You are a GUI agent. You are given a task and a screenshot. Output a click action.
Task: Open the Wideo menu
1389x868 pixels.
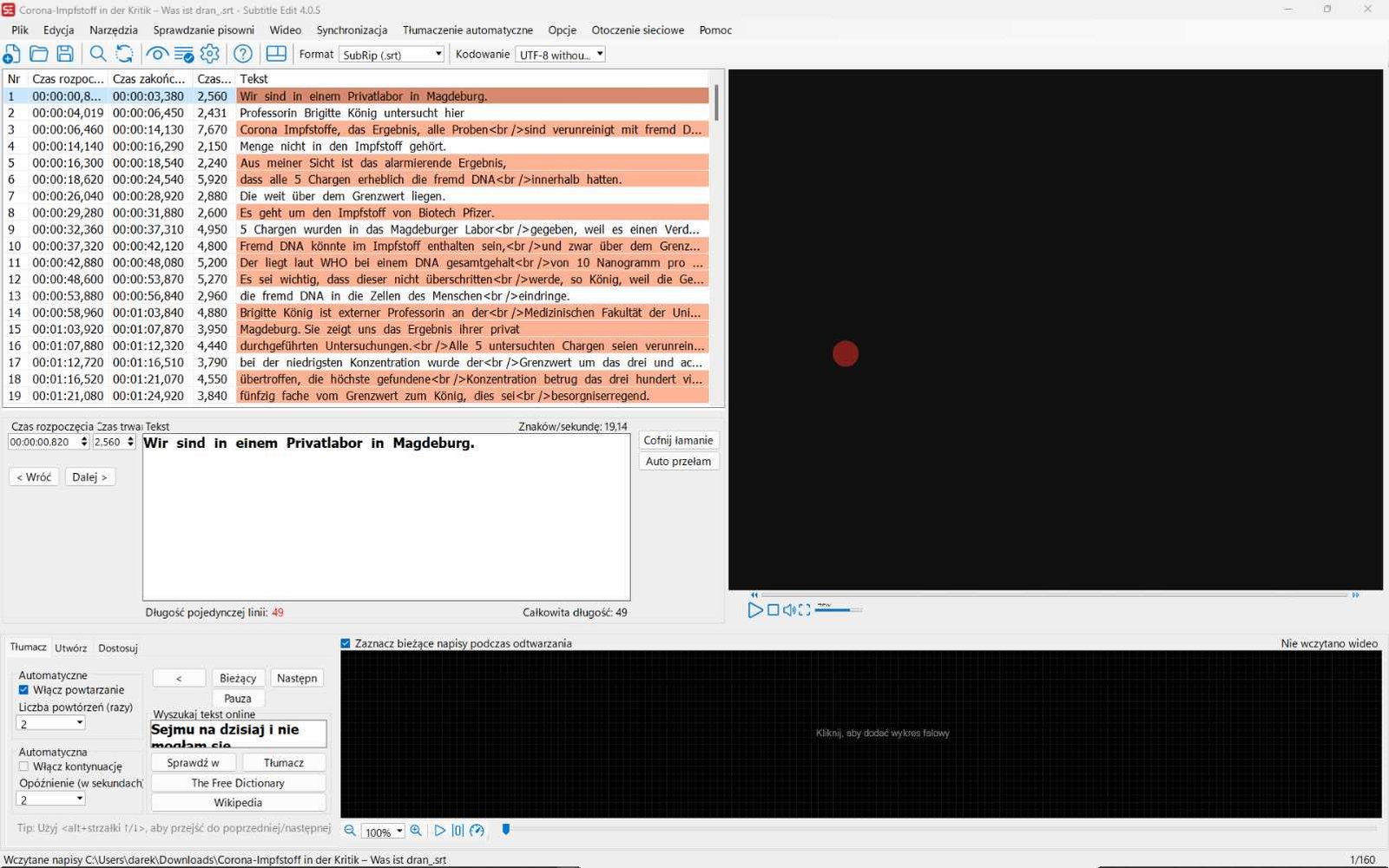coord(285,30)
